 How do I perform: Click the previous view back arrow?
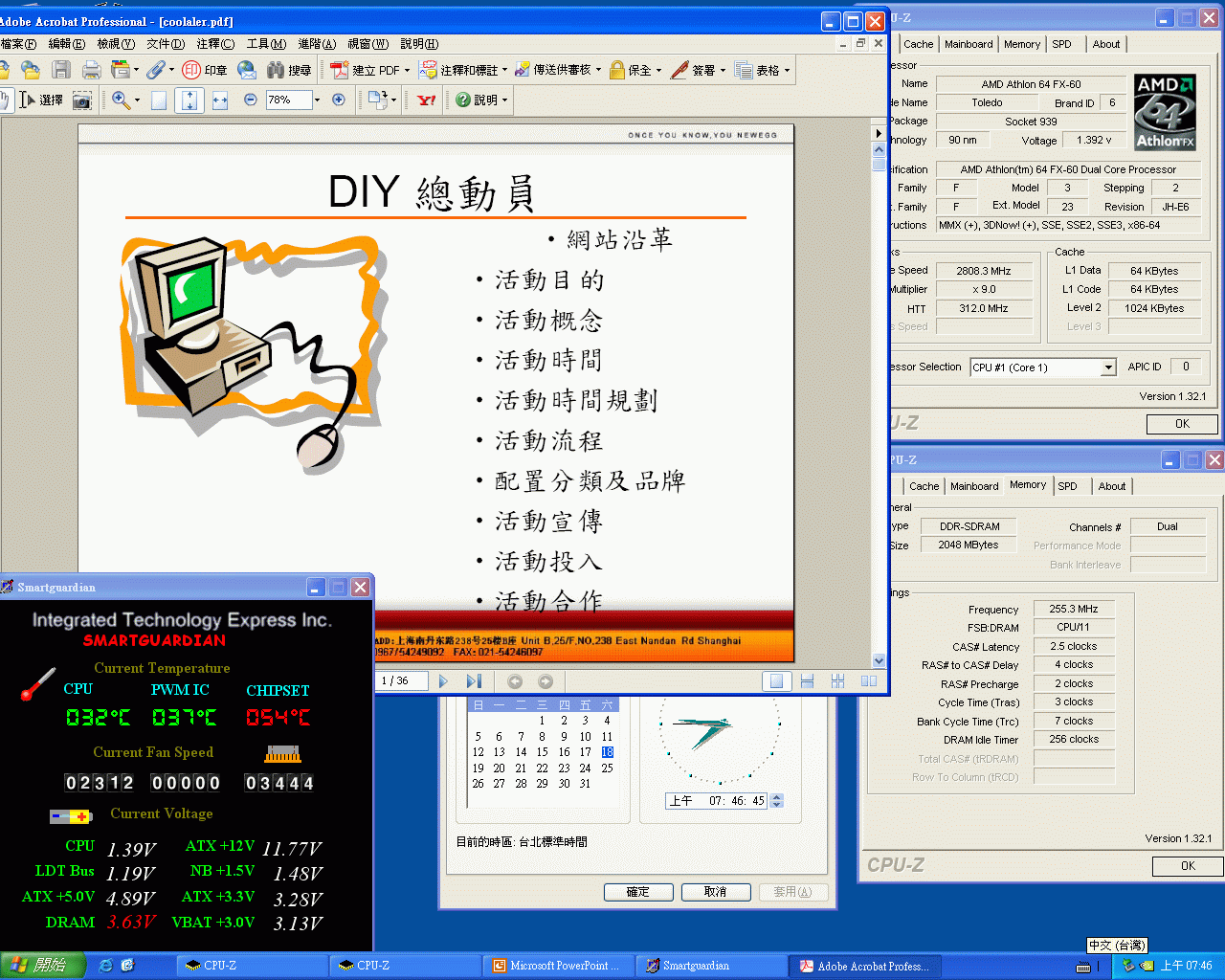coord(515,681)
